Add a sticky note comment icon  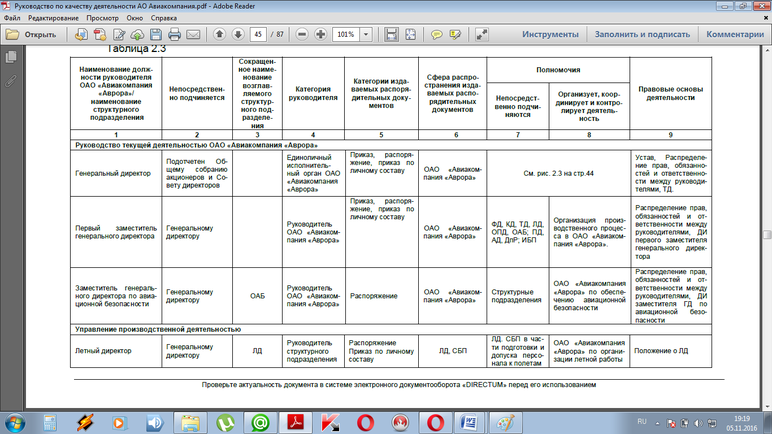tap(436, 34)
